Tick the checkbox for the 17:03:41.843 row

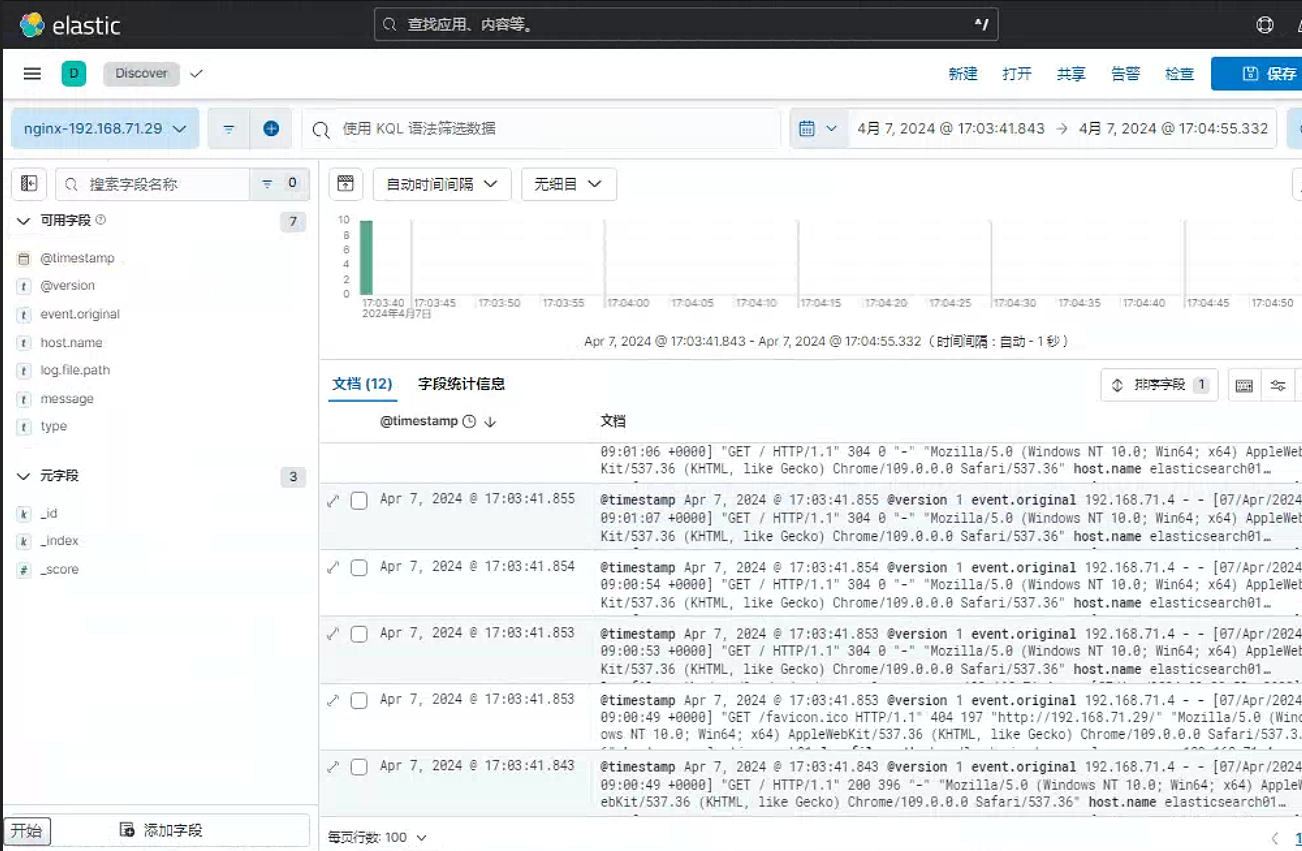click(359, 767)
